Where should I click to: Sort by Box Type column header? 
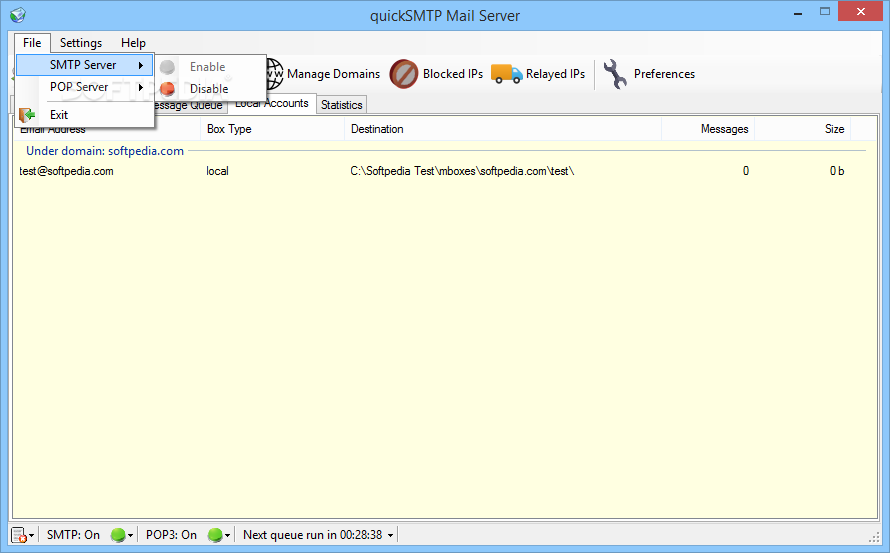[x=272, y=129]
